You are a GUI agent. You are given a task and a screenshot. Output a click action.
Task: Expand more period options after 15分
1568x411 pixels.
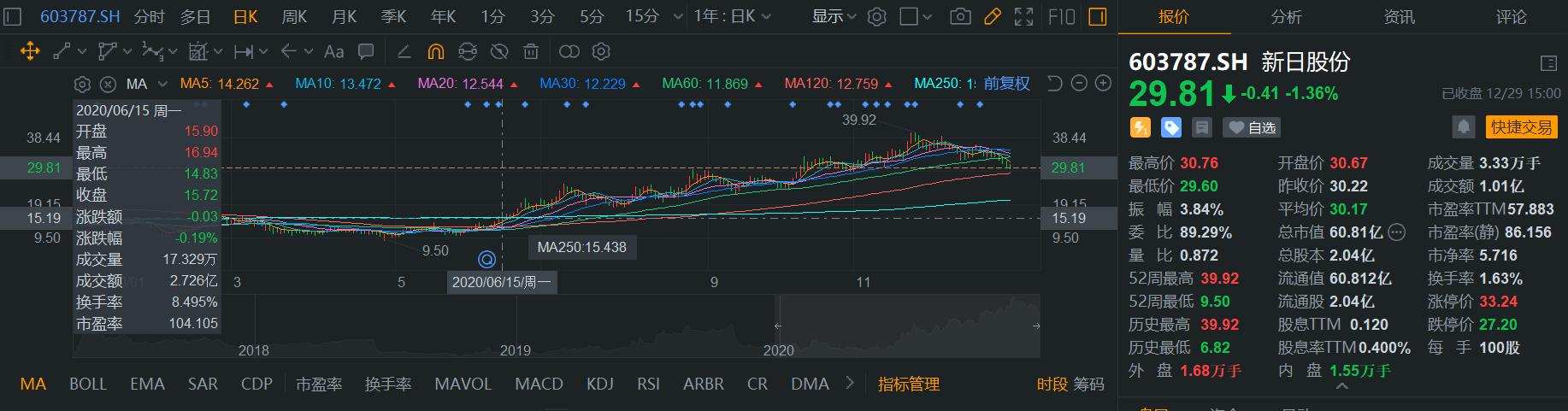[678, 16]
